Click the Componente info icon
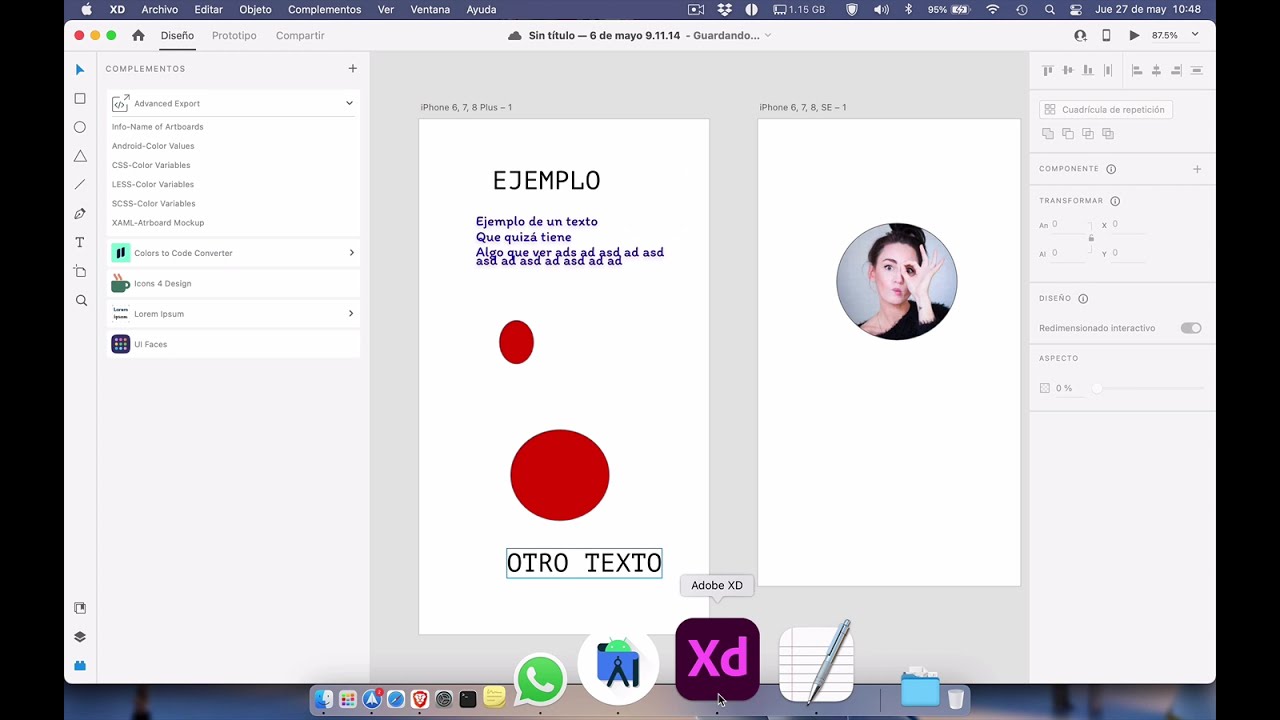The width and height of the screenshot is (1280, 720). 1111,169
